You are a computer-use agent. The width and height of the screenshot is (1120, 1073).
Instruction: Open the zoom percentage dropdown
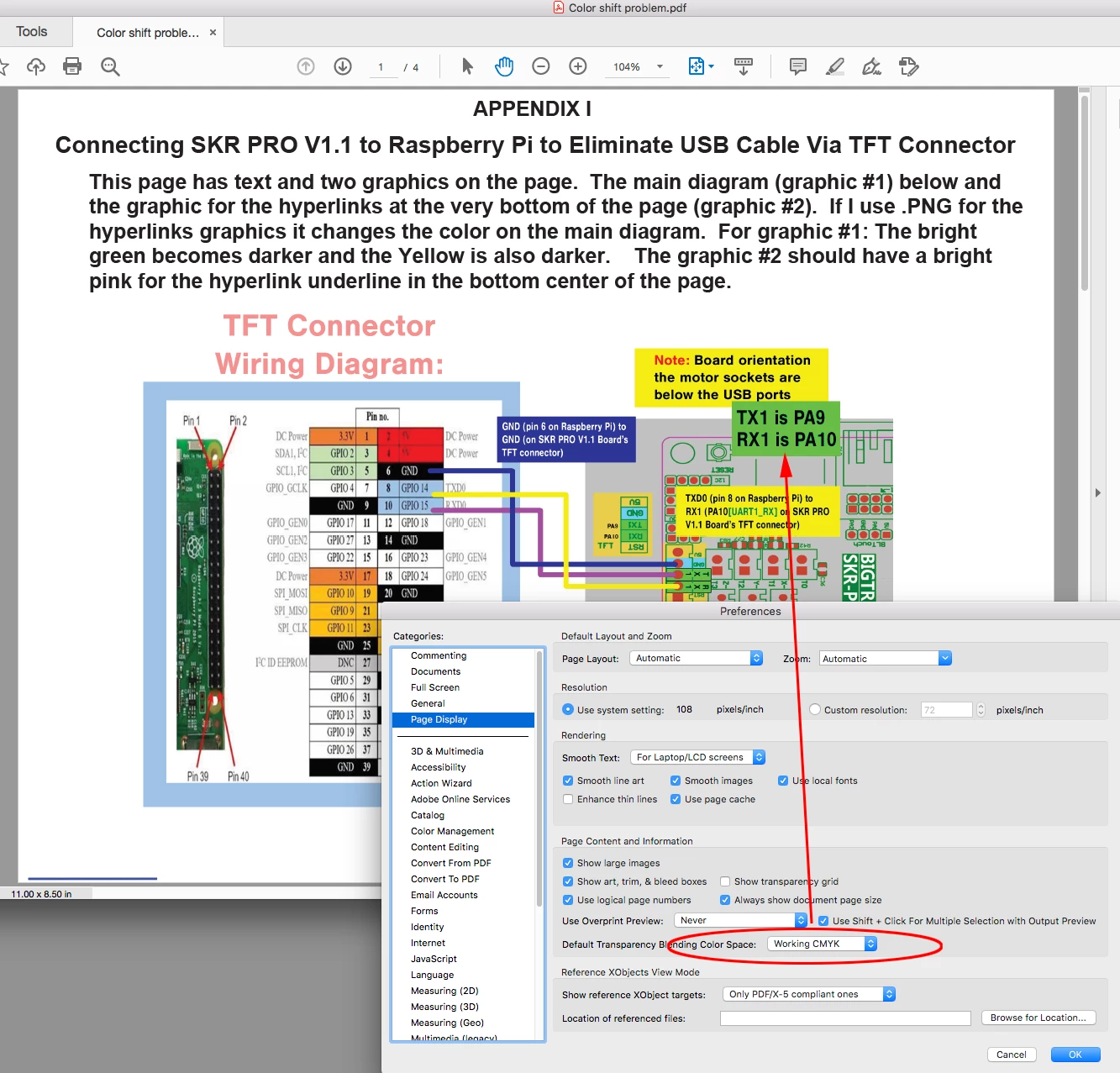(x=660, y=67)
